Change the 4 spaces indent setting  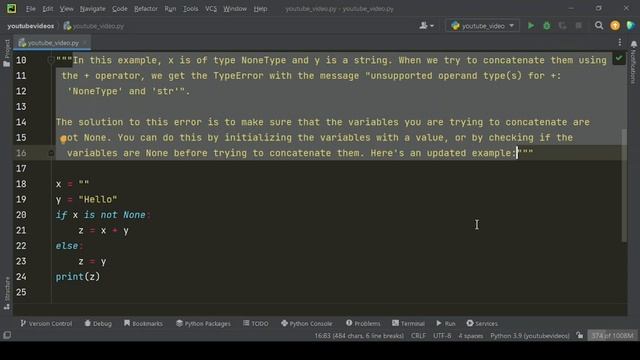471,336
